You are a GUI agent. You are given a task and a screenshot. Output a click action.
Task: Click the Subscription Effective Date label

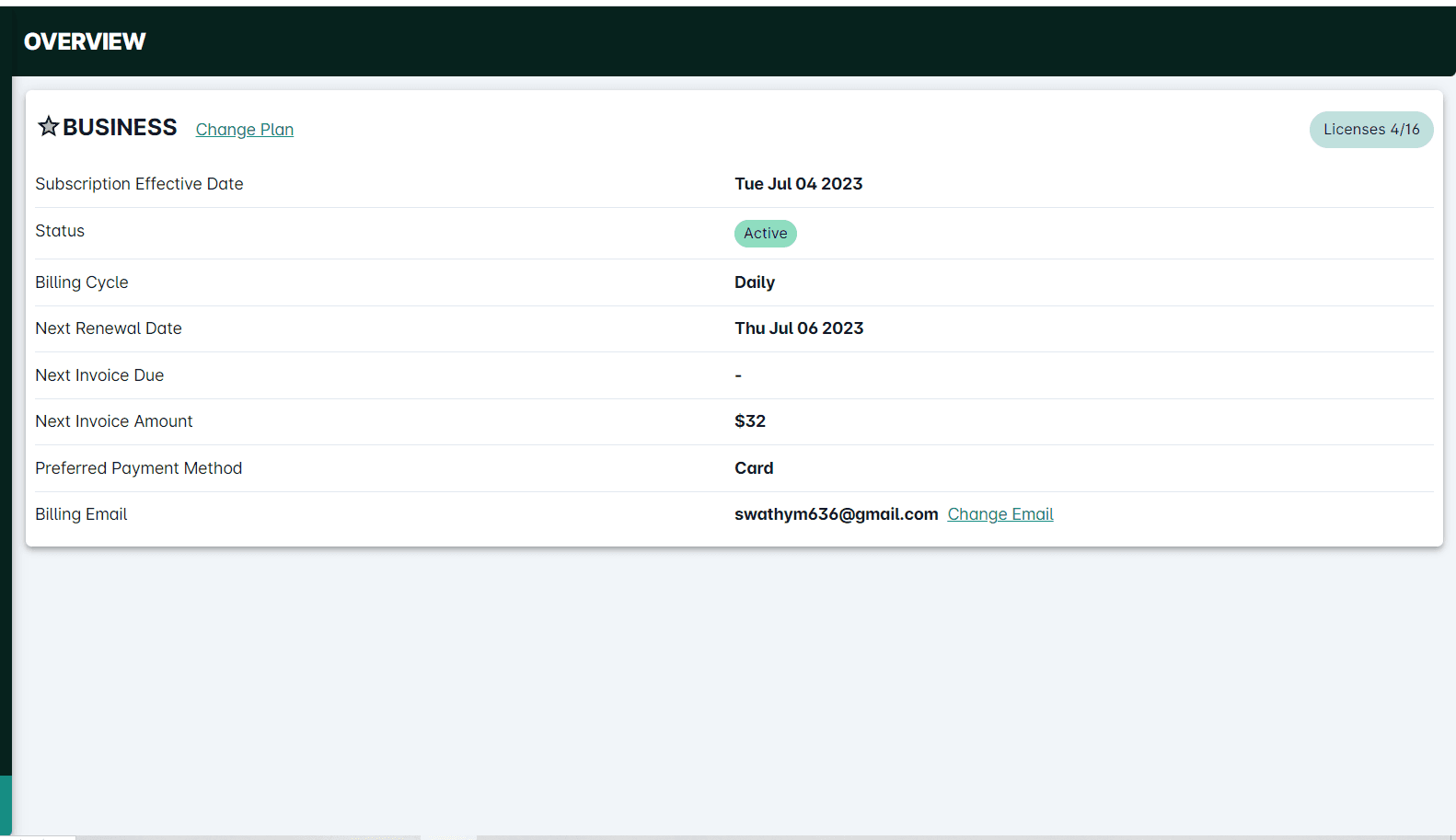click(x=139, y=184)
